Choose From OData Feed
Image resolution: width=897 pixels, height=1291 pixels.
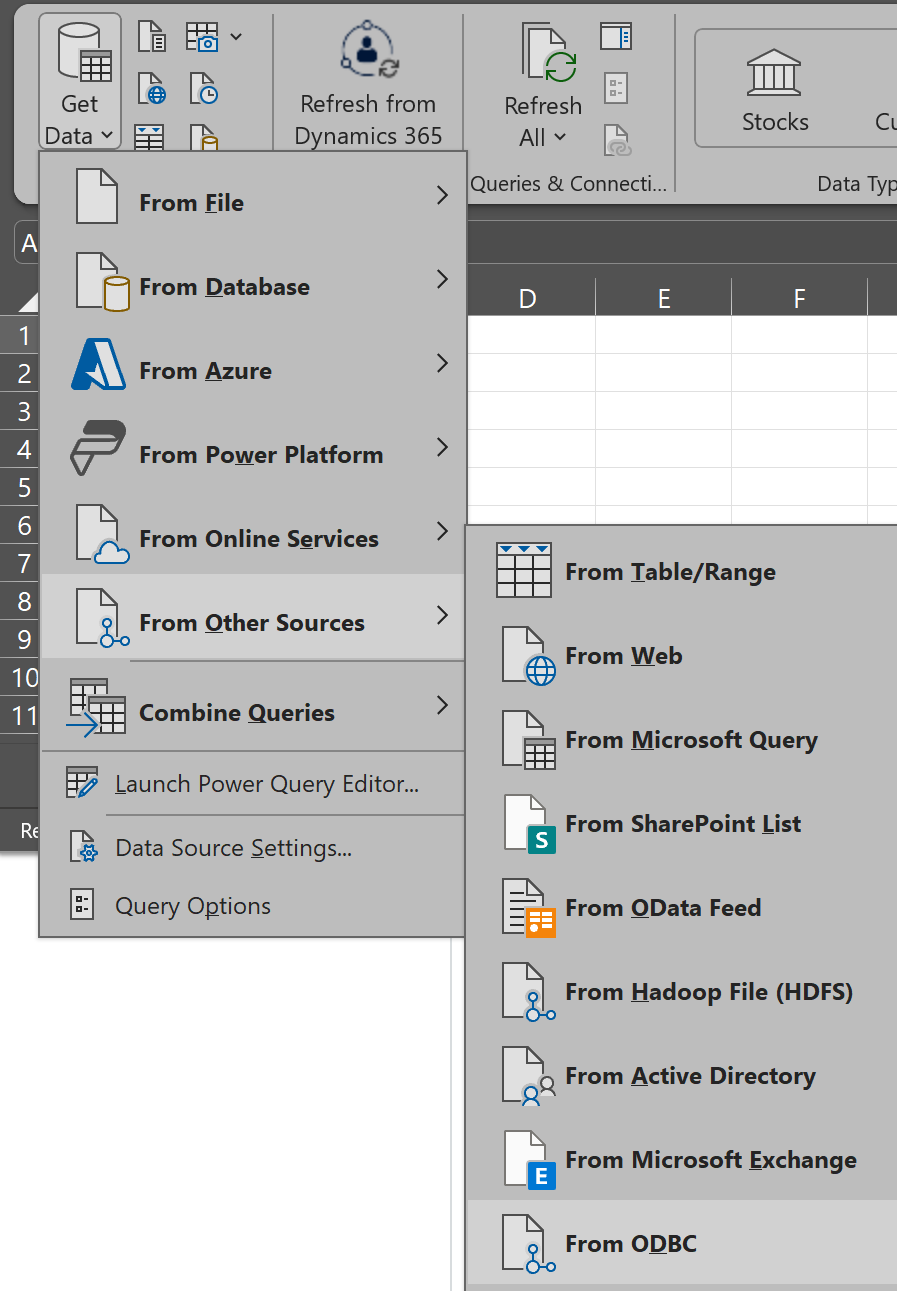tap(682, 908)
